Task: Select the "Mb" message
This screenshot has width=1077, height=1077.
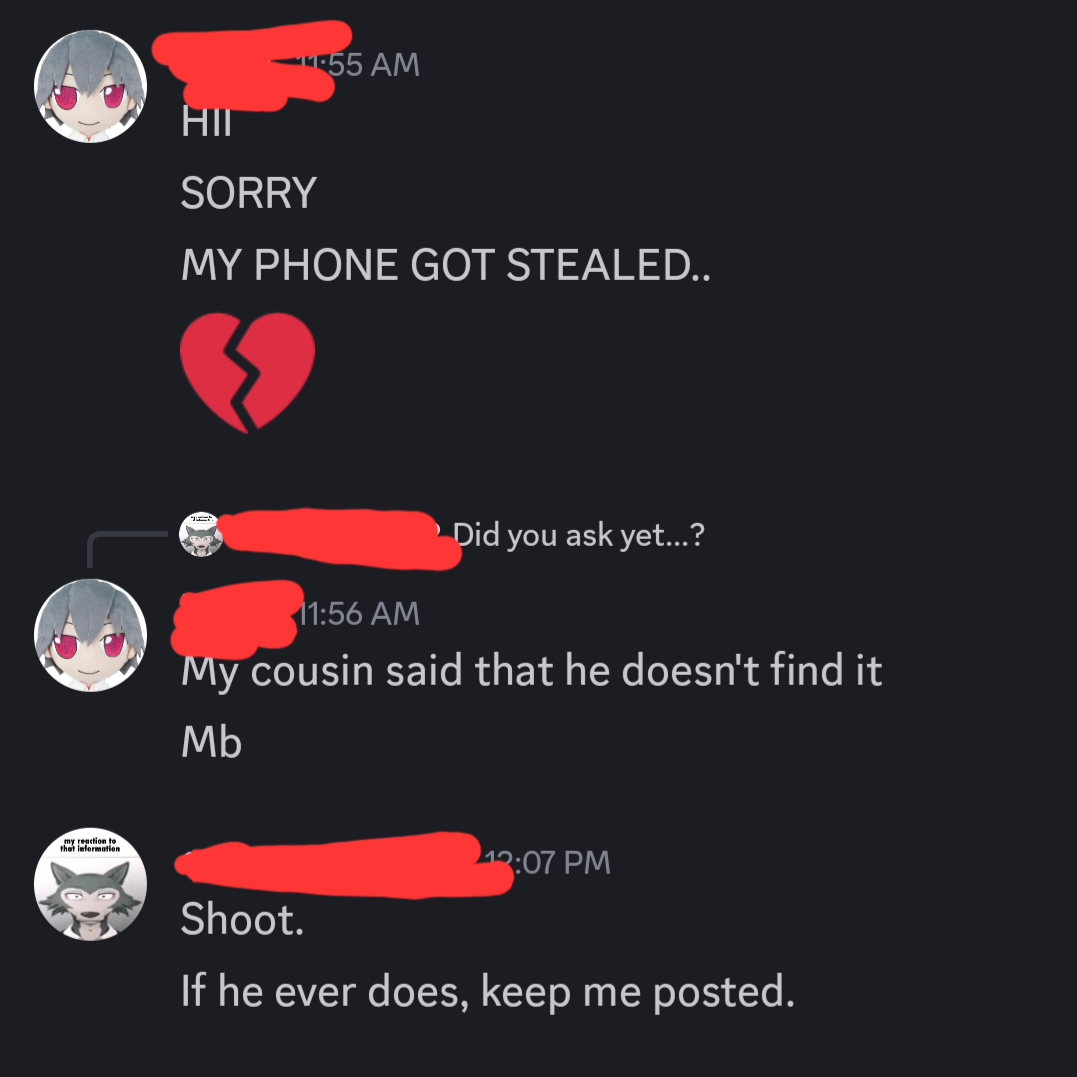Action: pos(212,742)
